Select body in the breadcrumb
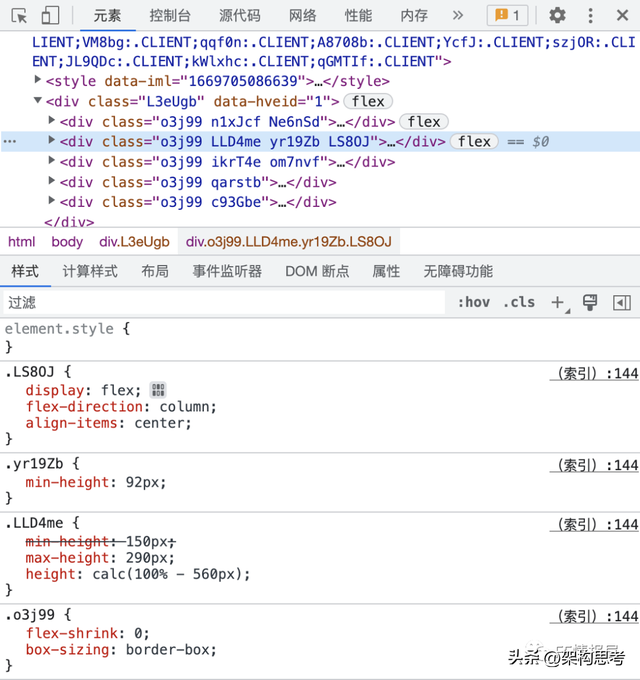 [x=67, y=242]
